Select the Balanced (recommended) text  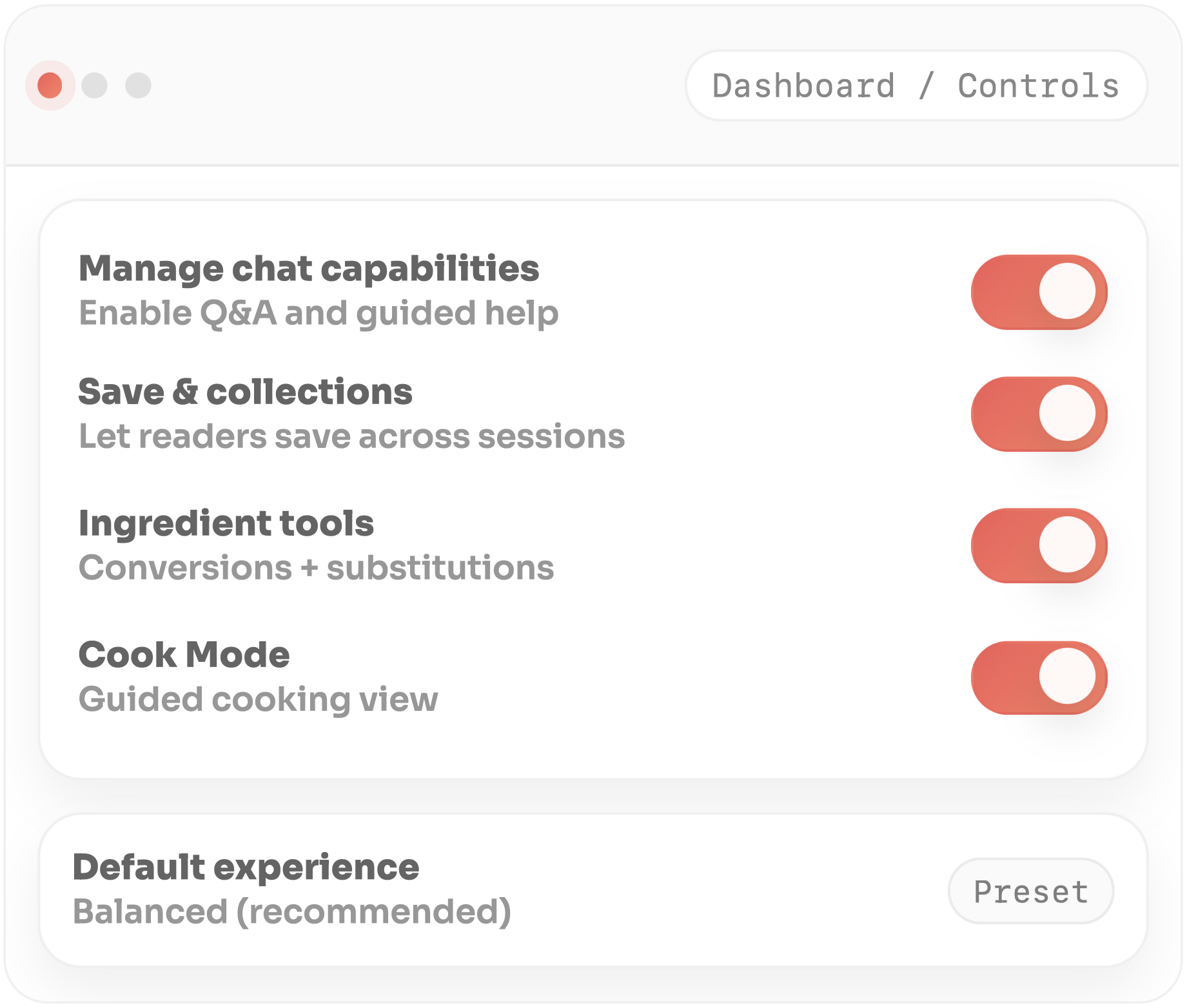292,911
